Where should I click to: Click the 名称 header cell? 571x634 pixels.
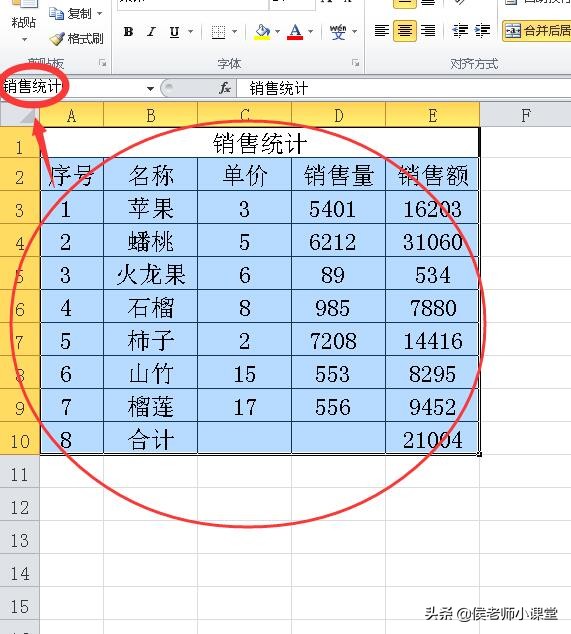[x=151, y=174]
